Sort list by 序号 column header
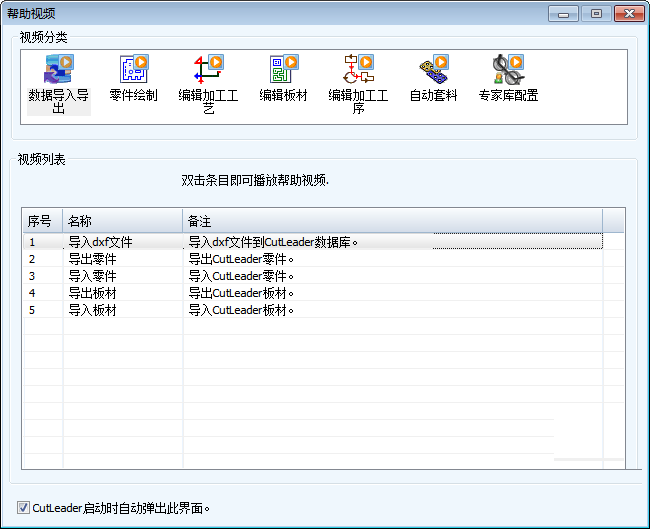Image resolution: width=650 pixels, height=529 pixels. pyautogui.click(x=42, y=220)
